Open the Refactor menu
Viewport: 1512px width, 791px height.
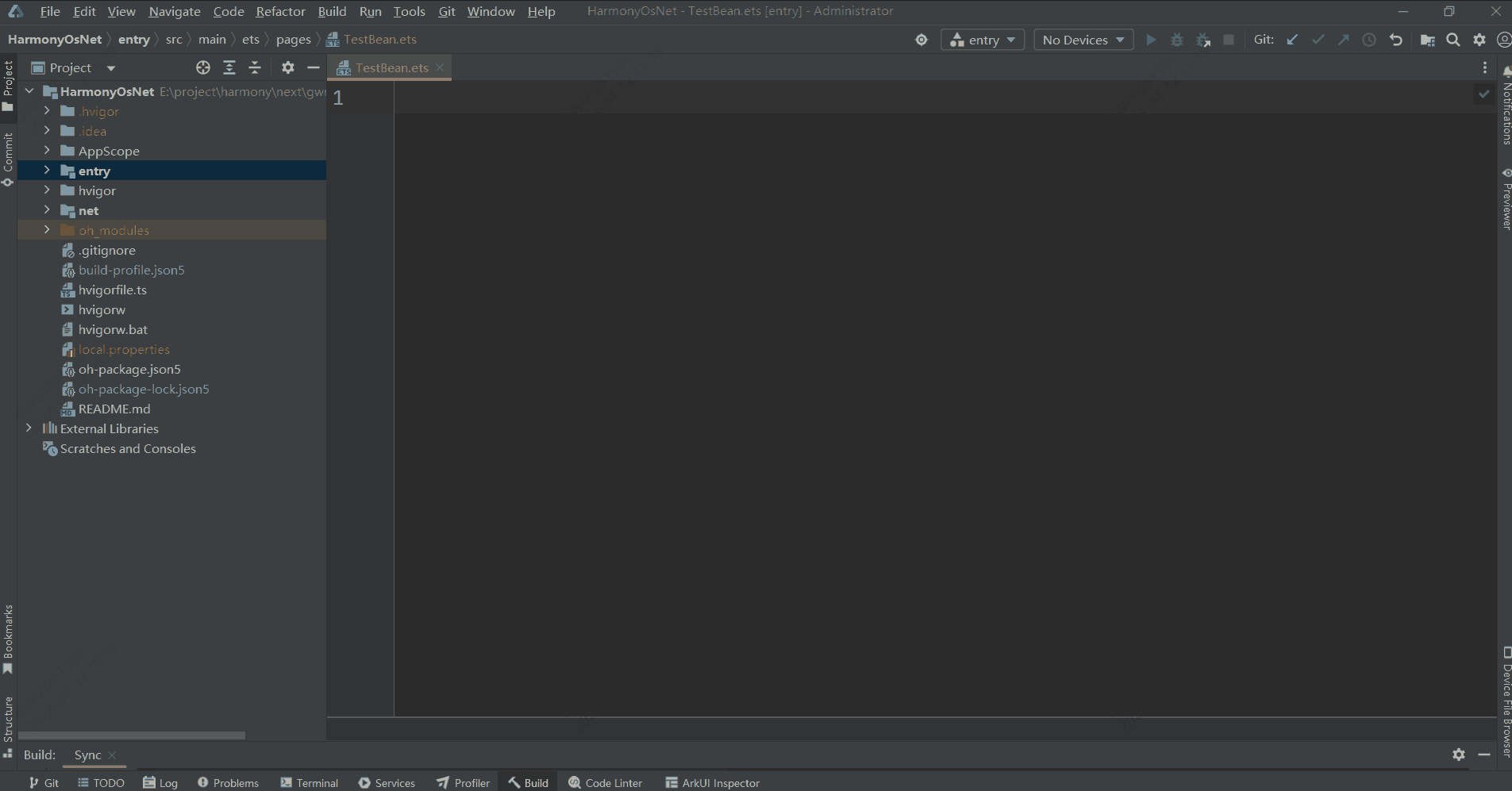point(280,11)
